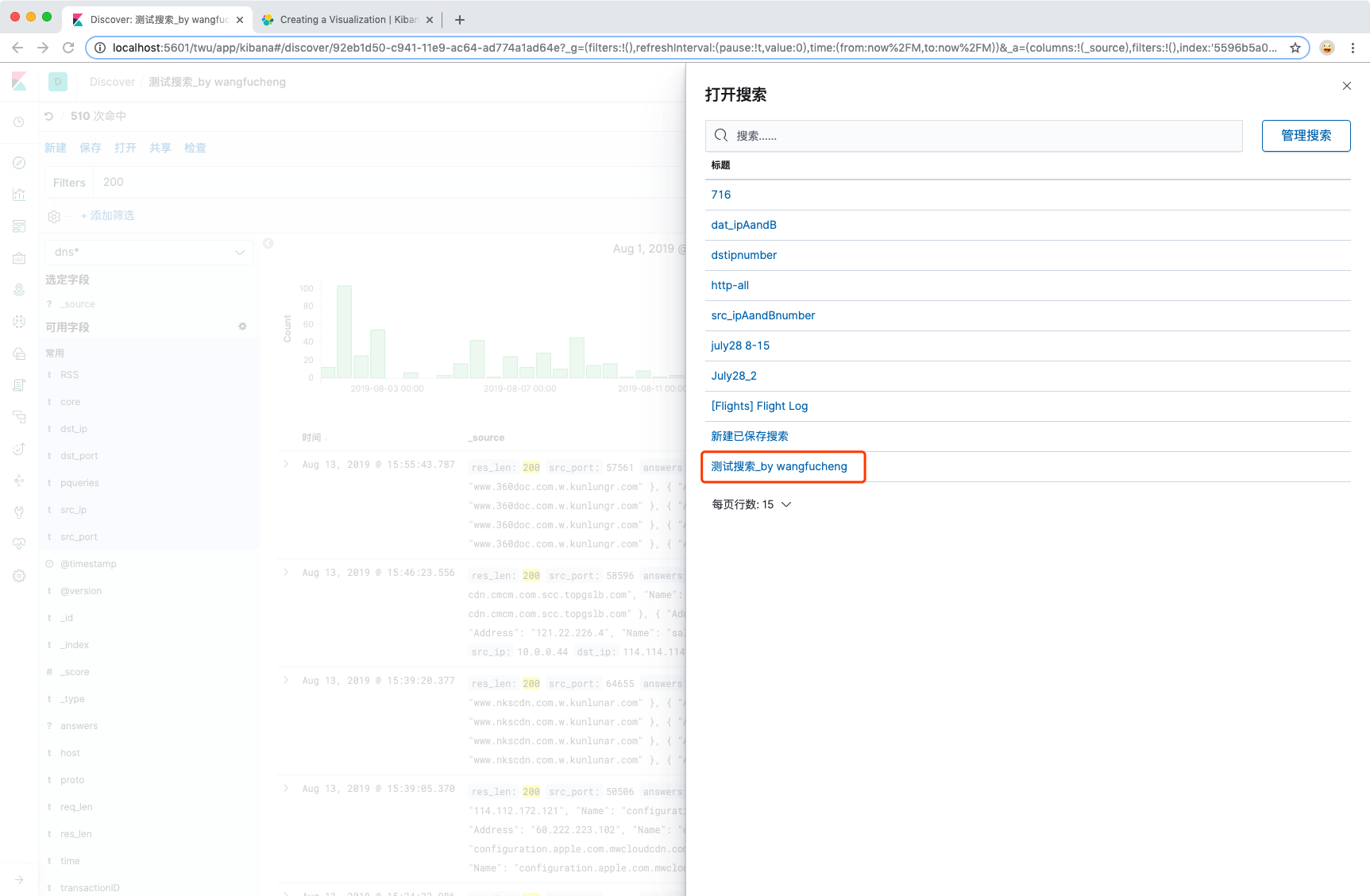Open saved search July28_2
Viewport: 1370px width, 896px height.
(733, 376)
